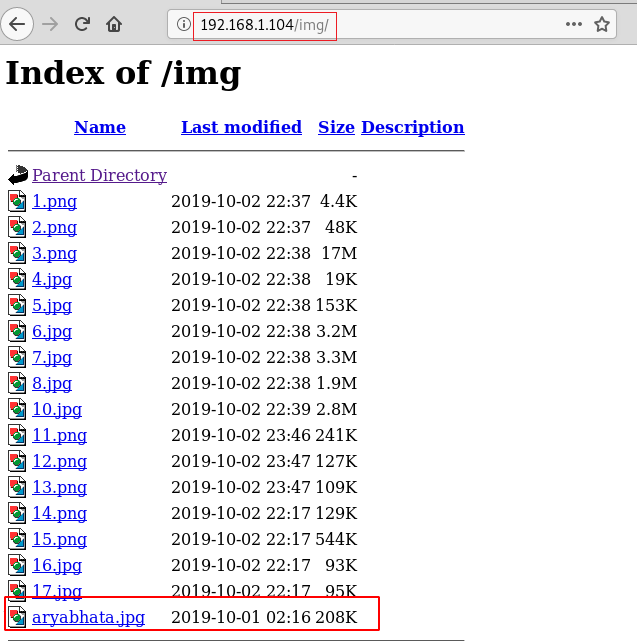637x641 pixels.
Task: Sort the listing by Last modified
Action: pyautogui.click(x=241, y=127)
